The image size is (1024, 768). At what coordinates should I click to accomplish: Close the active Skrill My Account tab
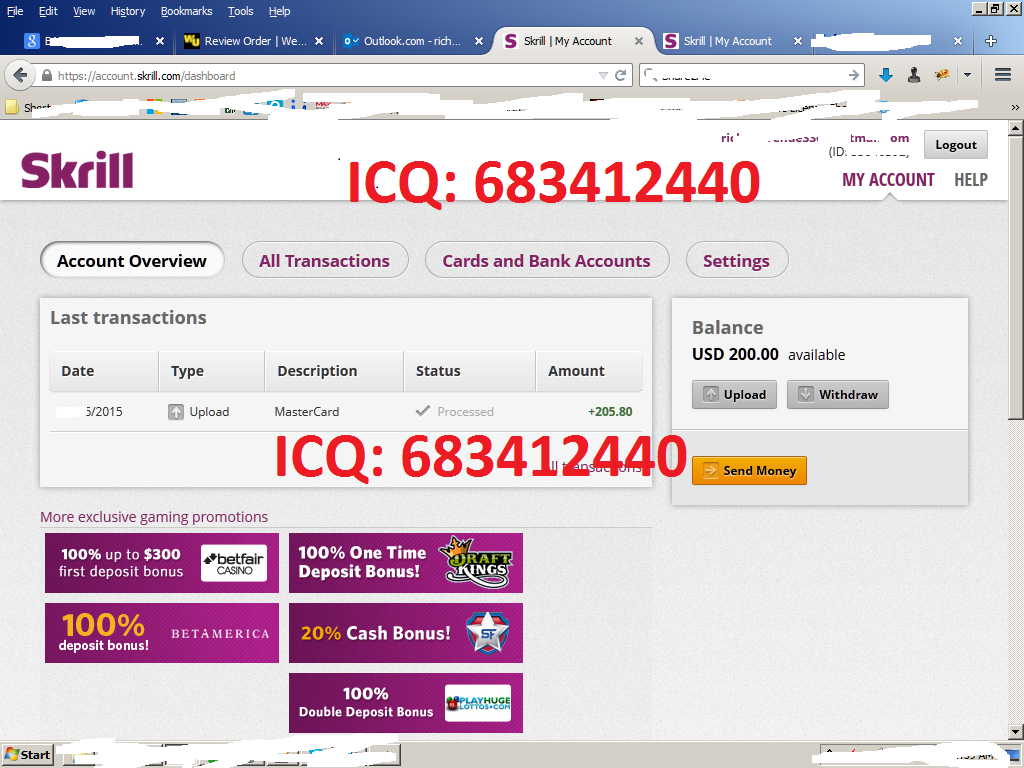point(639,41)
